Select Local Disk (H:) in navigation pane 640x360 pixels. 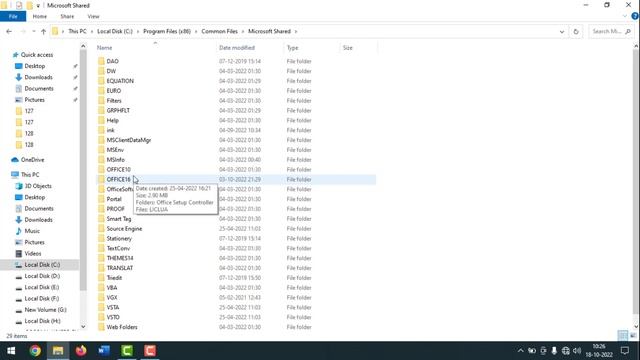(42, 321)
